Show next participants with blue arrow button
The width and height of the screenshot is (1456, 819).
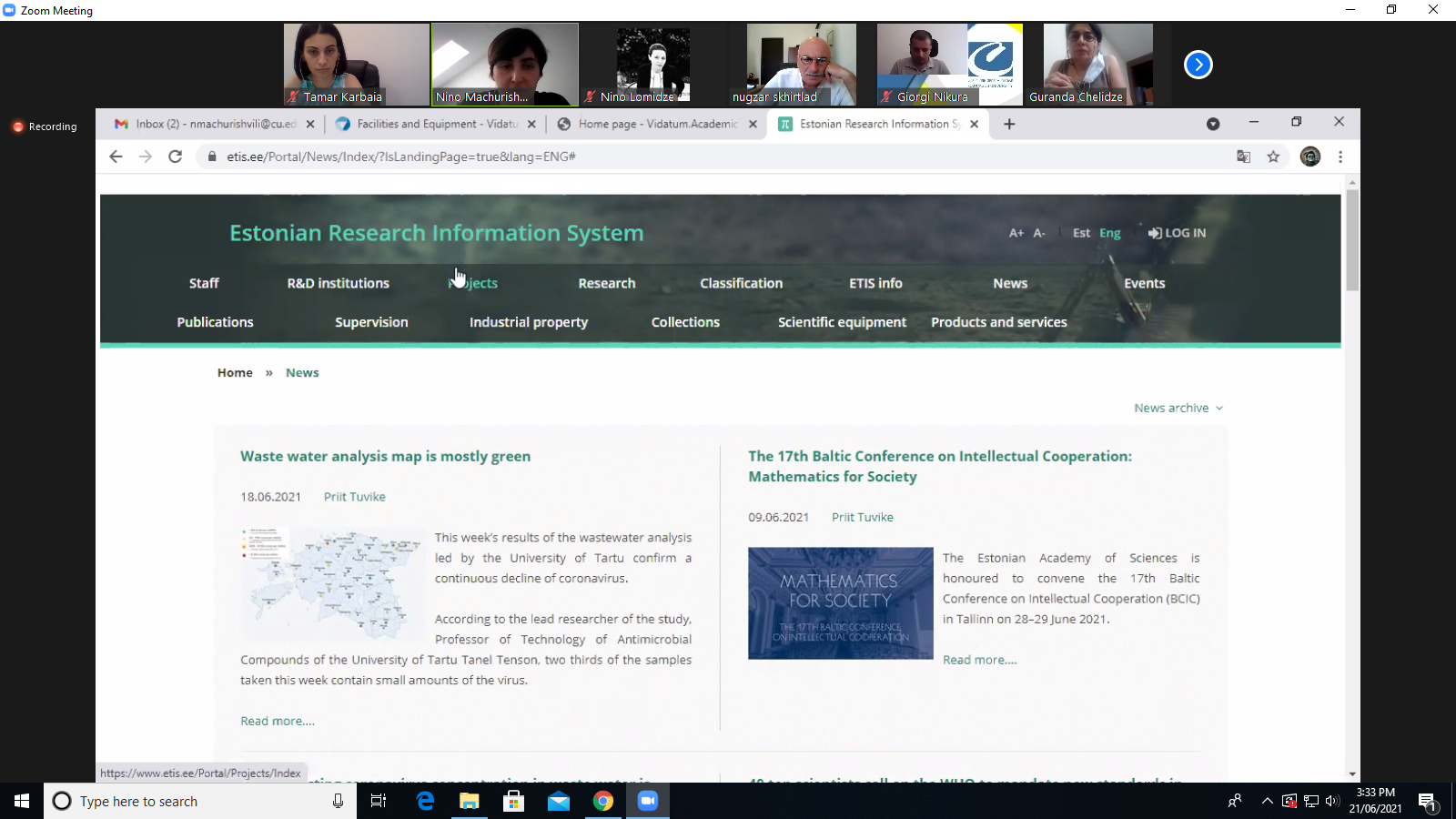[1198, 65]
